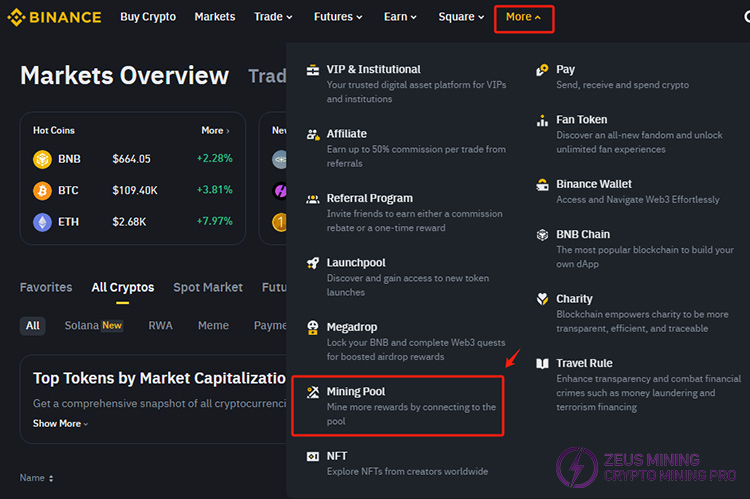Click the Charity heart icon

(x=542, y=299)
